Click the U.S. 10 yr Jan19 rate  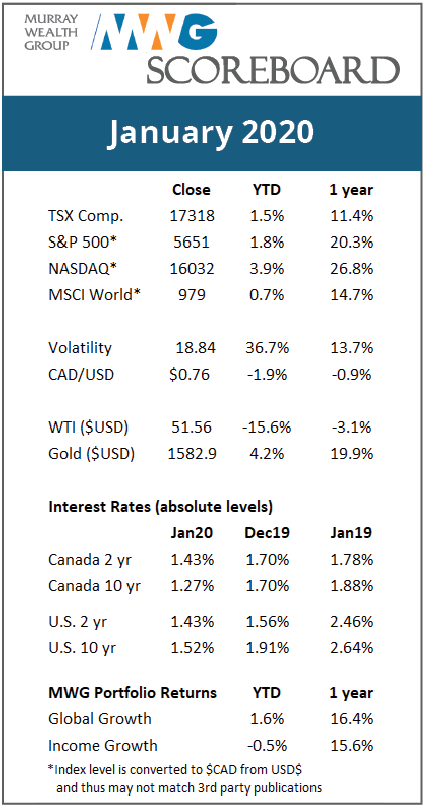tap(352, 647)
